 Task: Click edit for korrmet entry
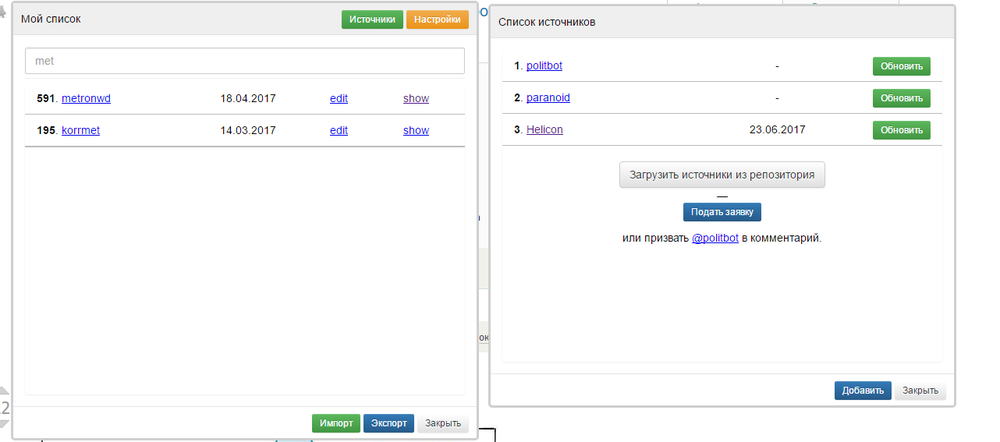click(x=339, y=130)
